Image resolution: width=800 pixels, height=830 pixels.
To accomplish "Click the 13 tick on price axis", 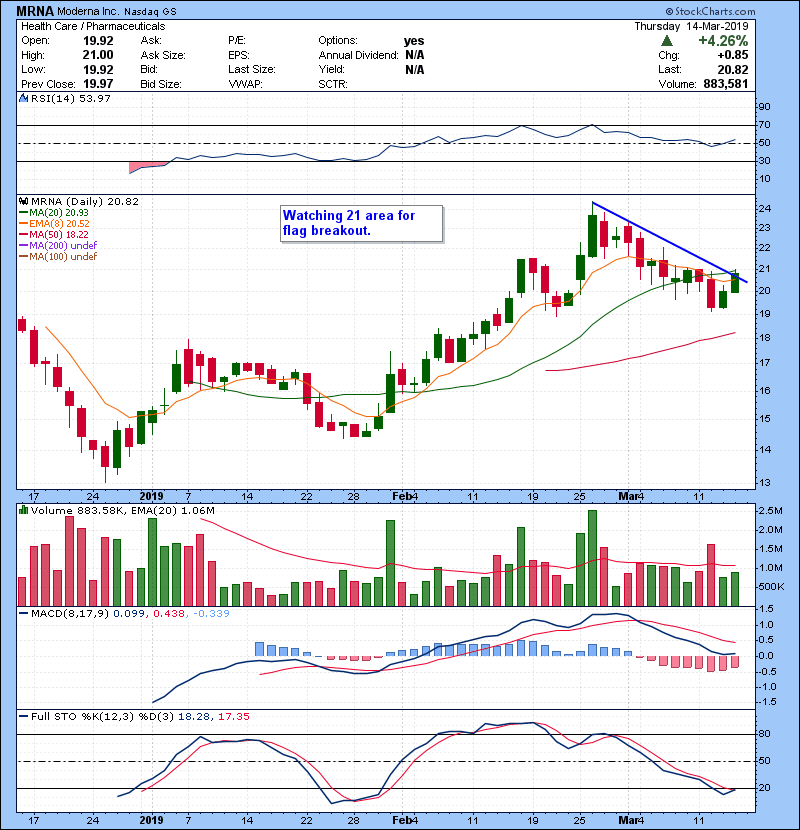I will [x=765, y=483].
